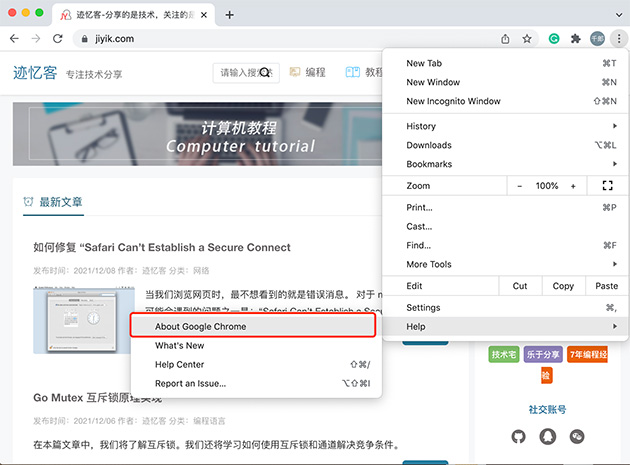Click the browser forward arrow
The height and width of the screenshot is (465, 630).
pos(36,39)
